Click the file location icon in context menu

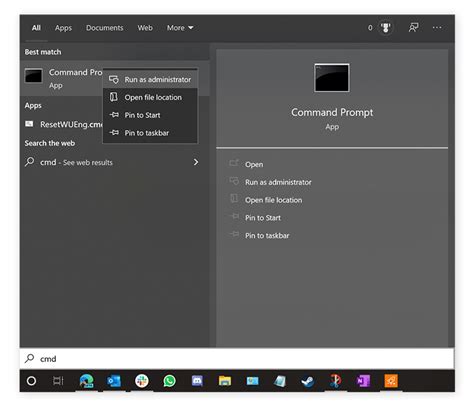tap(114, 97)
